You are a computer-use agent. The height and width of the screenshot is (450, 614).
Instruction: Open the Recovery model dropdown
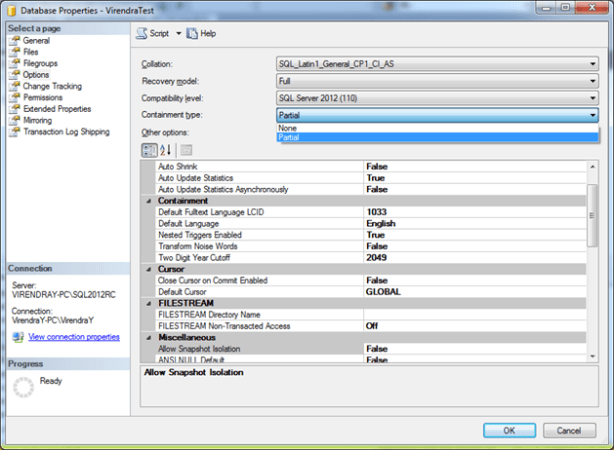coord(593,81)
